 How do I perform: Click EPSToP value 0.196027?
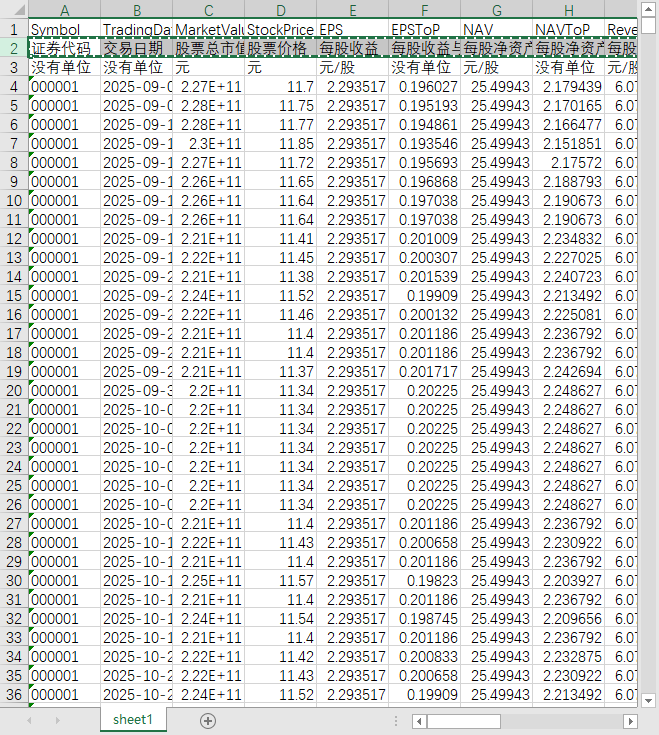(x=425, y=87)
